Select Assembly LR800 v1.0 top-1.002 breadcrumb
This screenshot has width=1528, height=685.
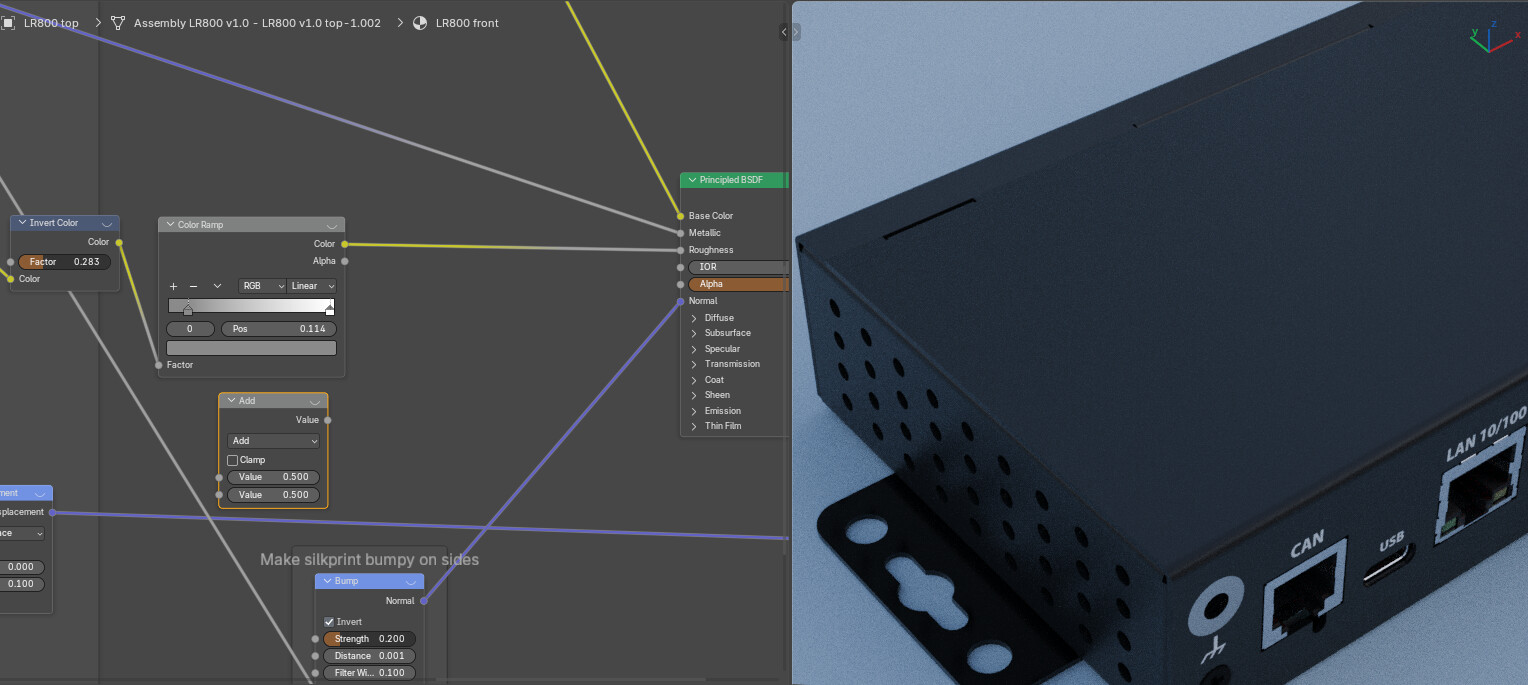tap(257, 23)
